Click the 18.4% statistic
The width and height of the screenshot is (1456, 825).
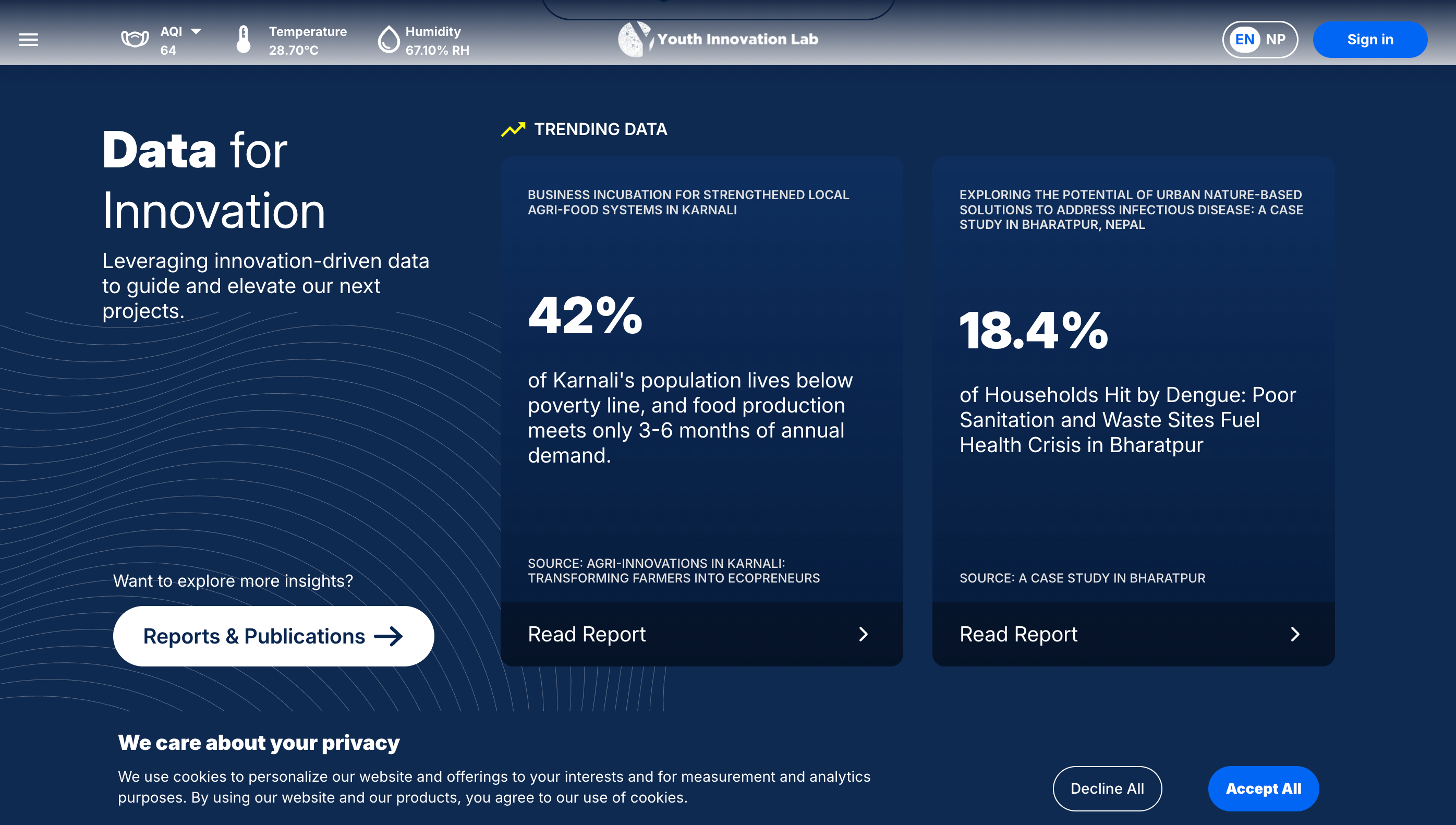point(1034,330)
